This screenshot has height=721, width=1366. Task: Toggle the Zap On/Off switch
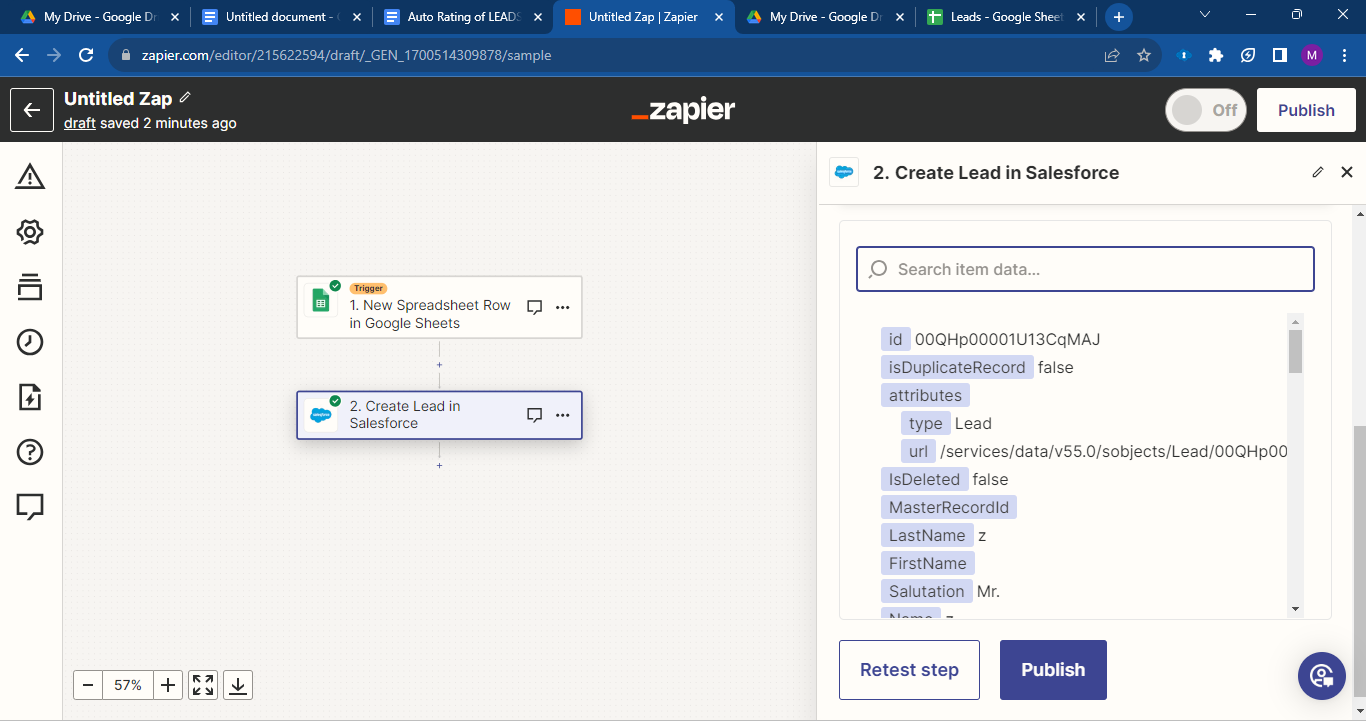[1206, 110]
